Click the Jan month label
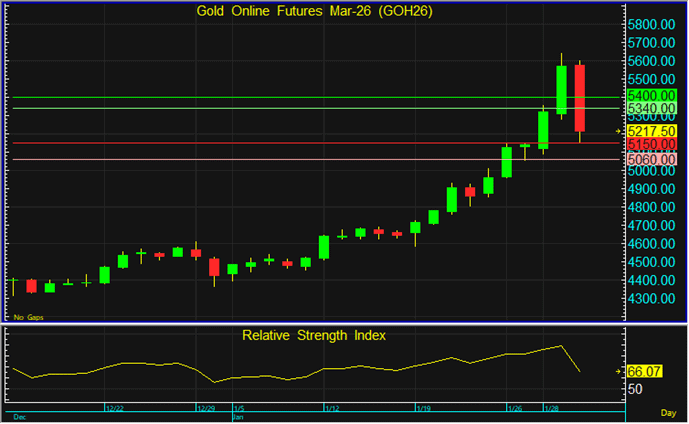This screenshot has height=424, width=689. (238, 417)
